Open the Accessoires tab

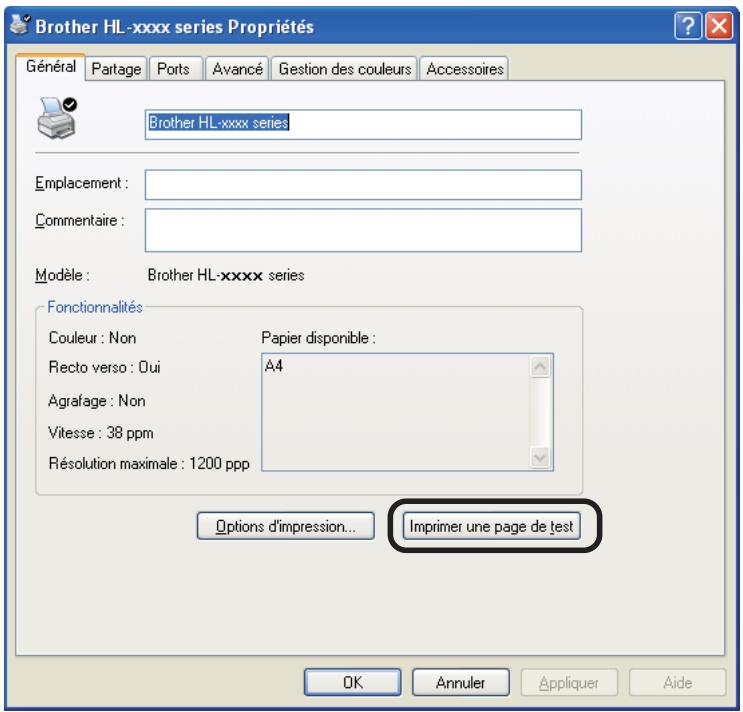465,69
